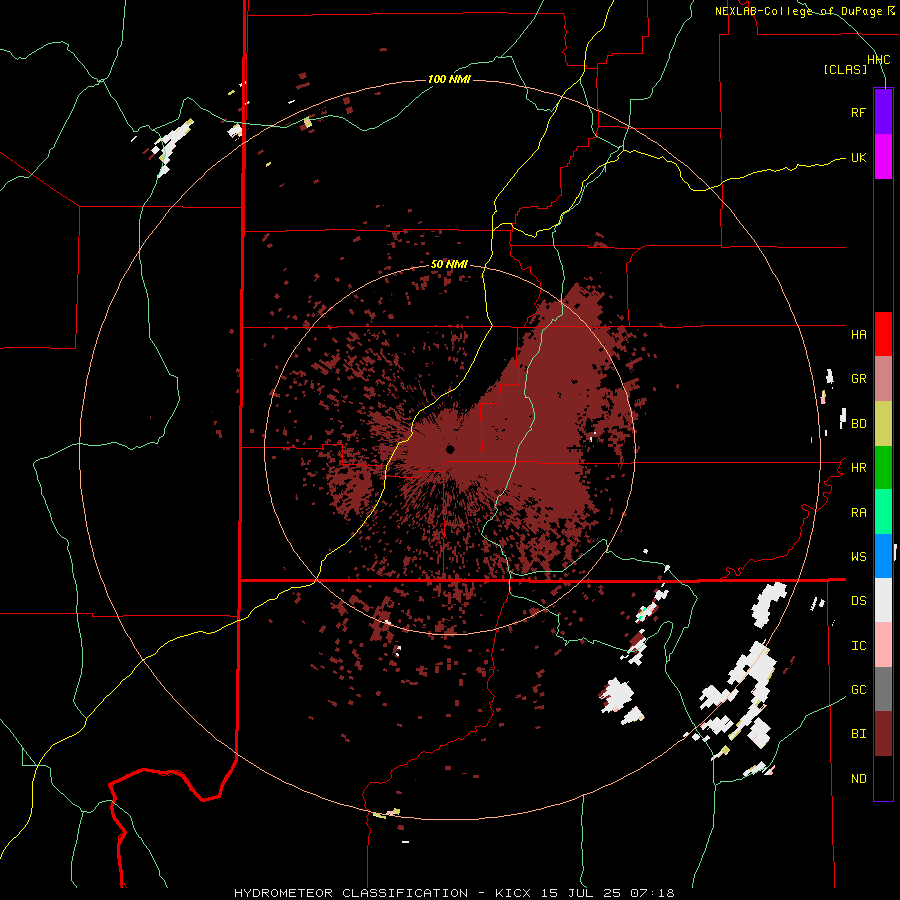
Task: Click the KICX station identifier
Action: pyautogui.click(x=513, y=893)
